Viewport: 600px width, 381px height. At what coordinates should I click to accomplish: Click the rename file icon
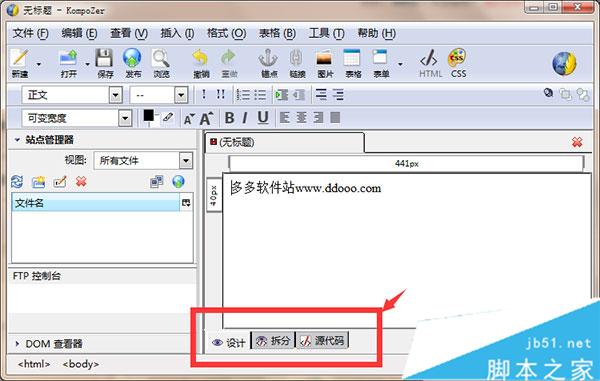(60, 182)
